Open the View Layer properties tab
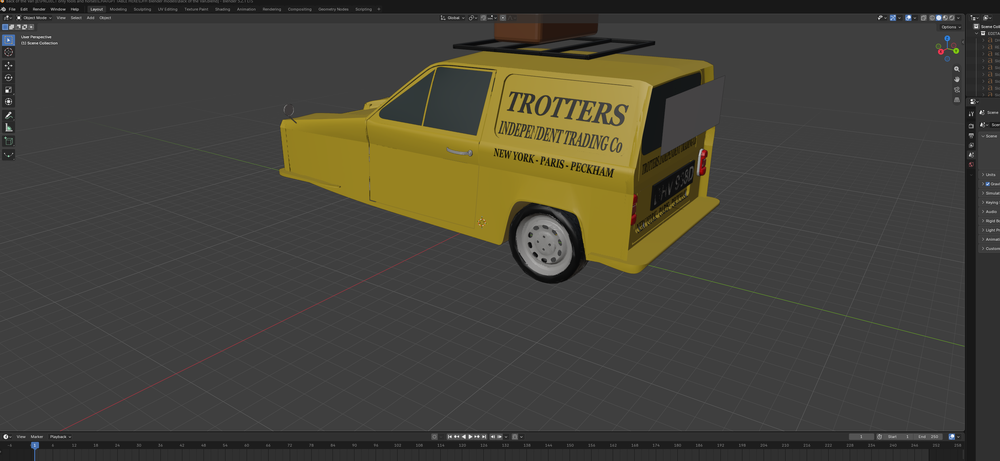This screenshot has width=1000, height=461. (x=971, y=145)
